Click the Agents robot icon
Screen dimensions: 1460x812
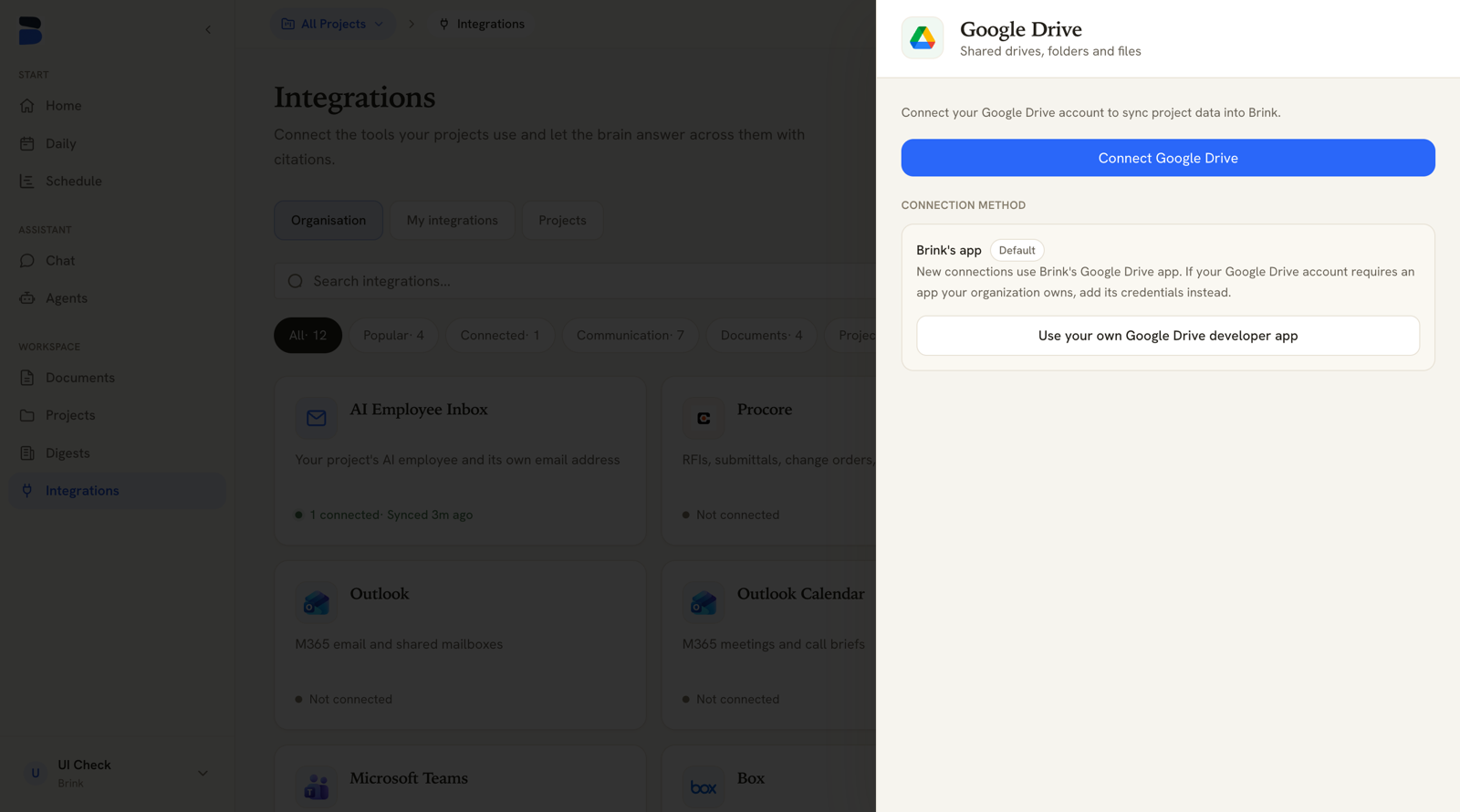pyautogui.click(x=27, y=298)
